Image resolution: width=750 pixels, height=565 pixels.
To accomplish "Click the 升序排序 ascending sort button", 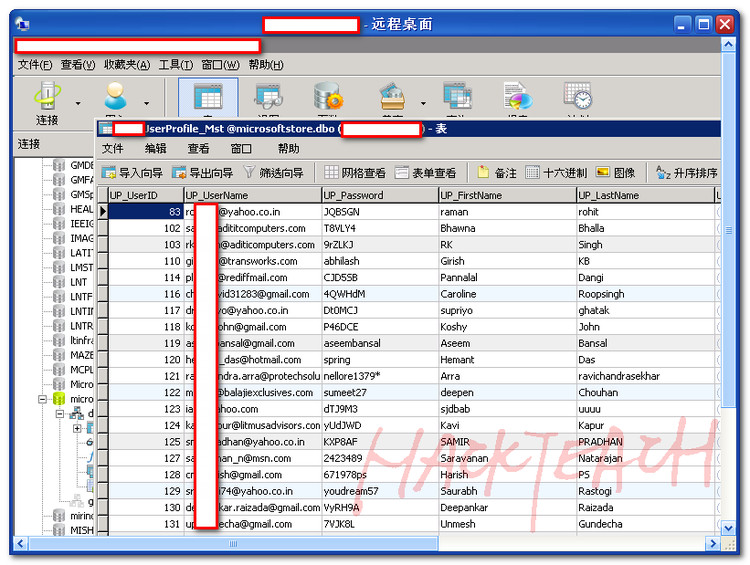I will (x=687, y=173).
